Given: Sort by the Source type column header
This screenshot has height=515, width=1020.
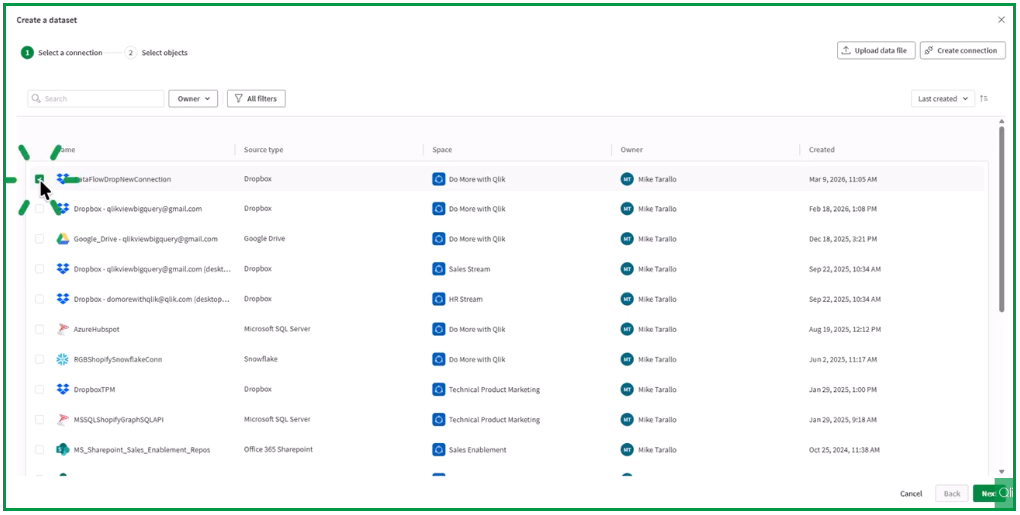Looking at the screenshot, I should (x=264, y=150).
